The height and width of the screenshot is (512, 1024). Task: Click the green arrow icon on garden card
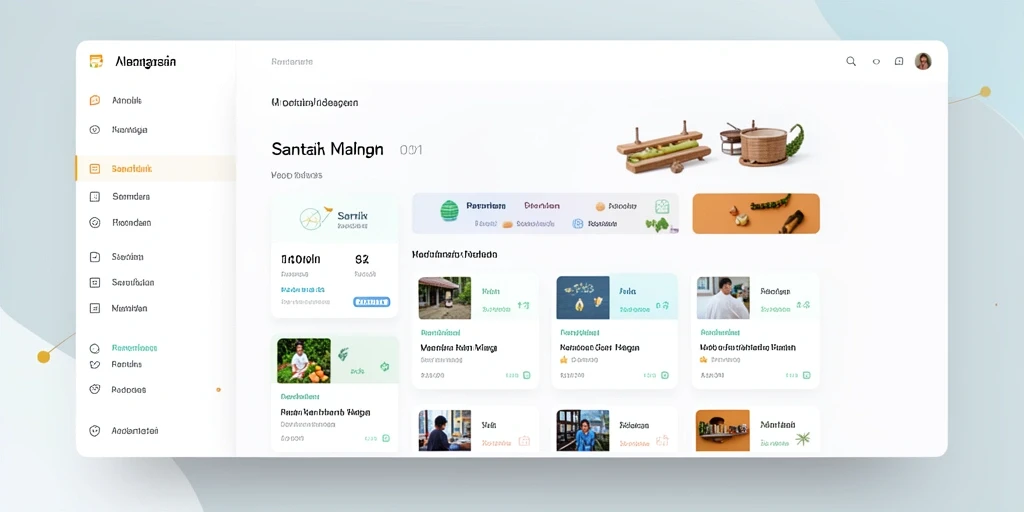tap(385, 367)
